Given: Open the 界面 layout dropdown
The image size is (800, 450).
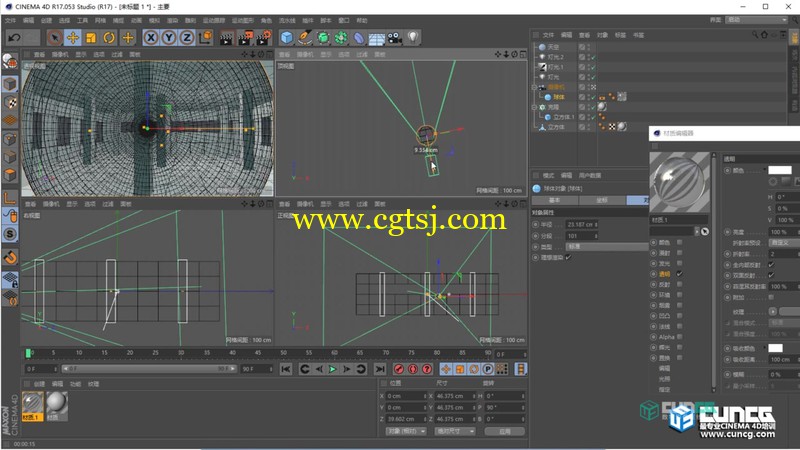Looking at the screenshot, I should [757, 20].
